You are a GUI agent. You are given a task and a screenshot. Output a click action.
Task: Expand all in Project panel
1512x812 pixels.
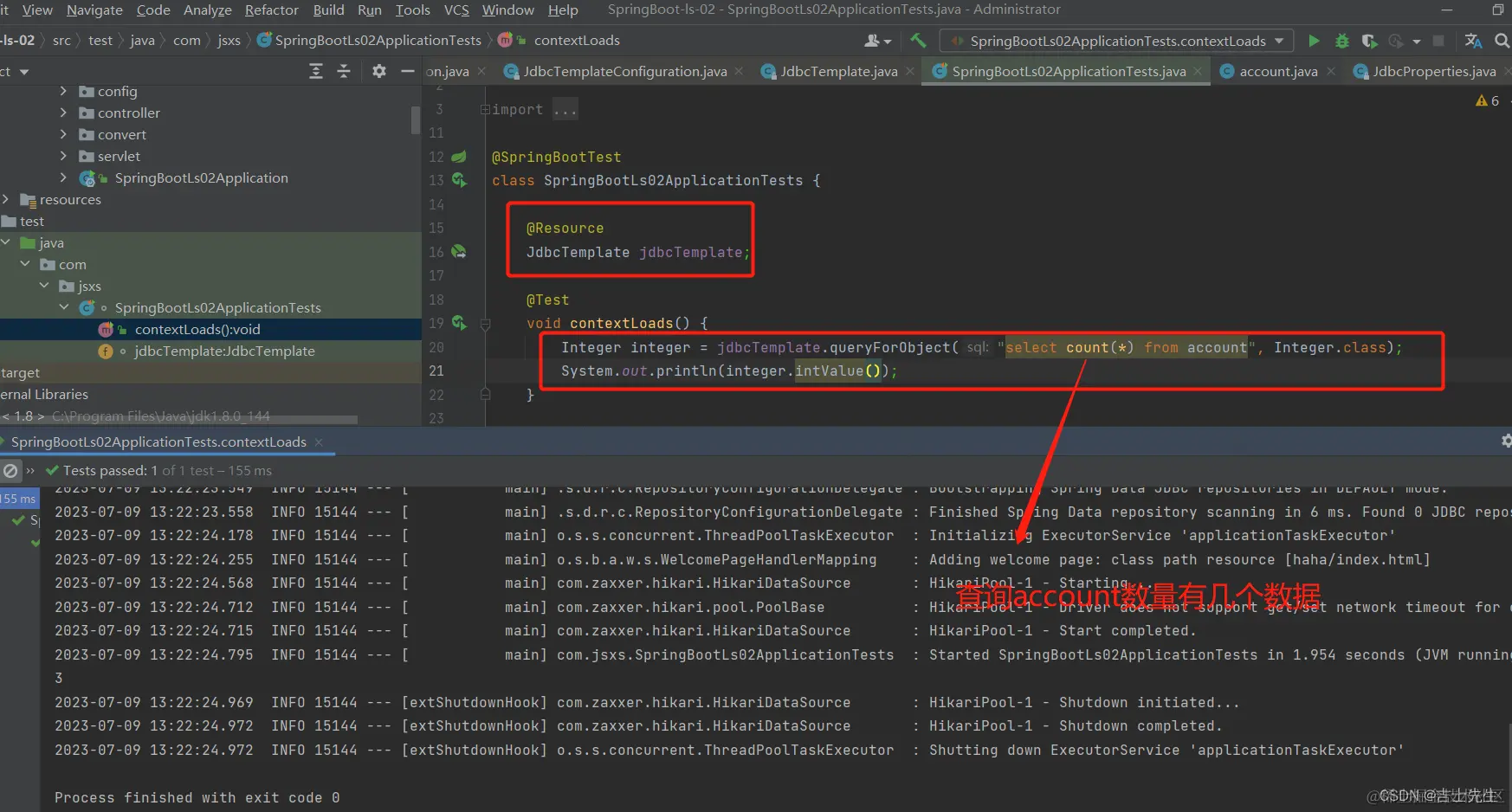316,71
